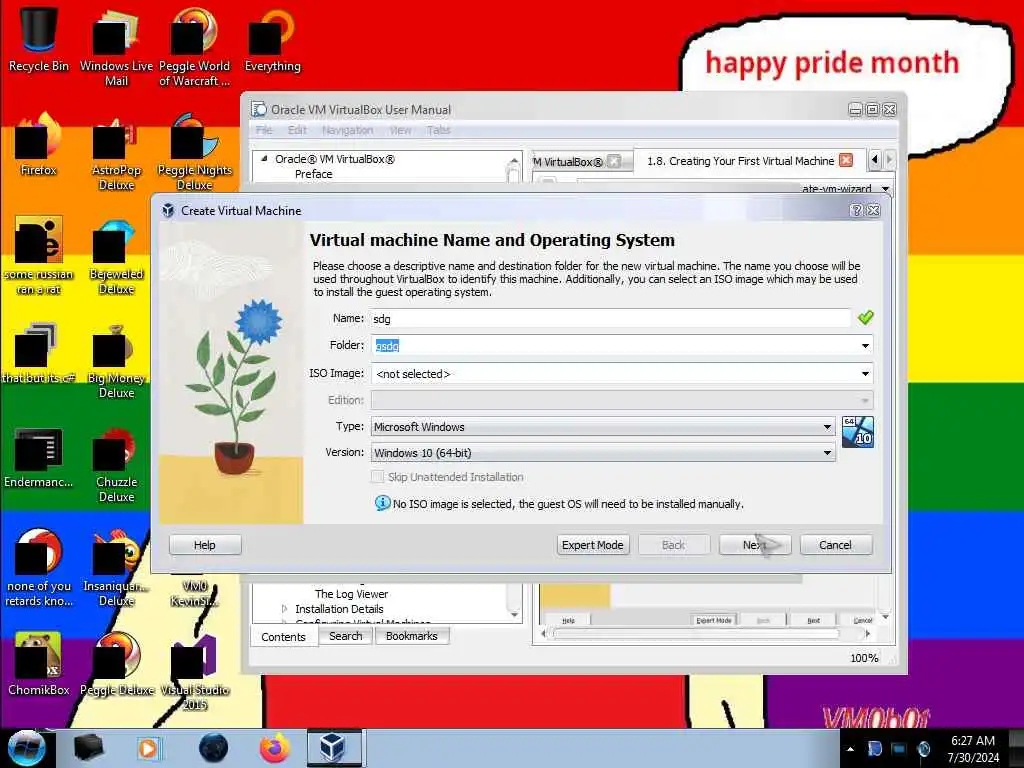Switch to the Contents tab
Viewport: 1024px width, 768px height.
point(283,637)
